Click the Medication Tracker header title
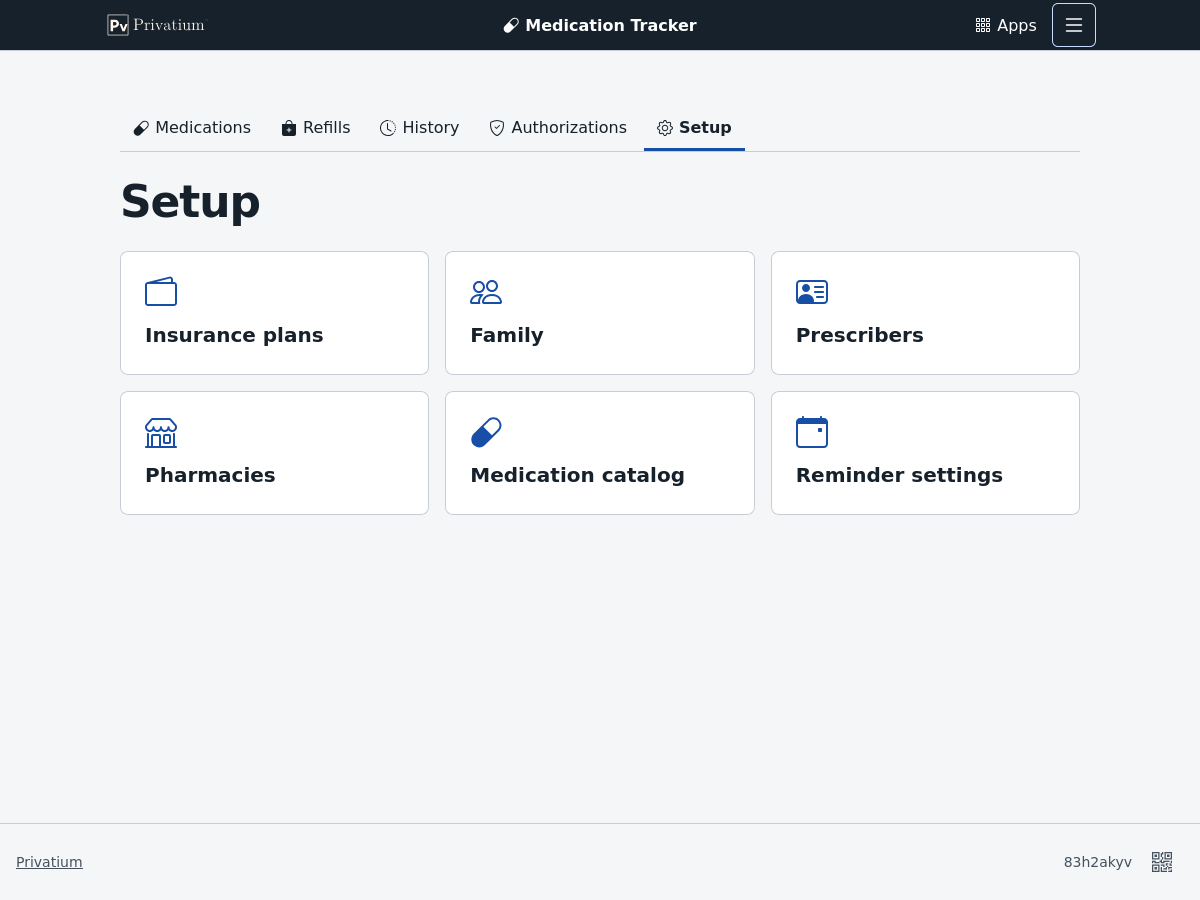Image resolution: width=1200 pixels, height=900 pixels. [611, 25]
